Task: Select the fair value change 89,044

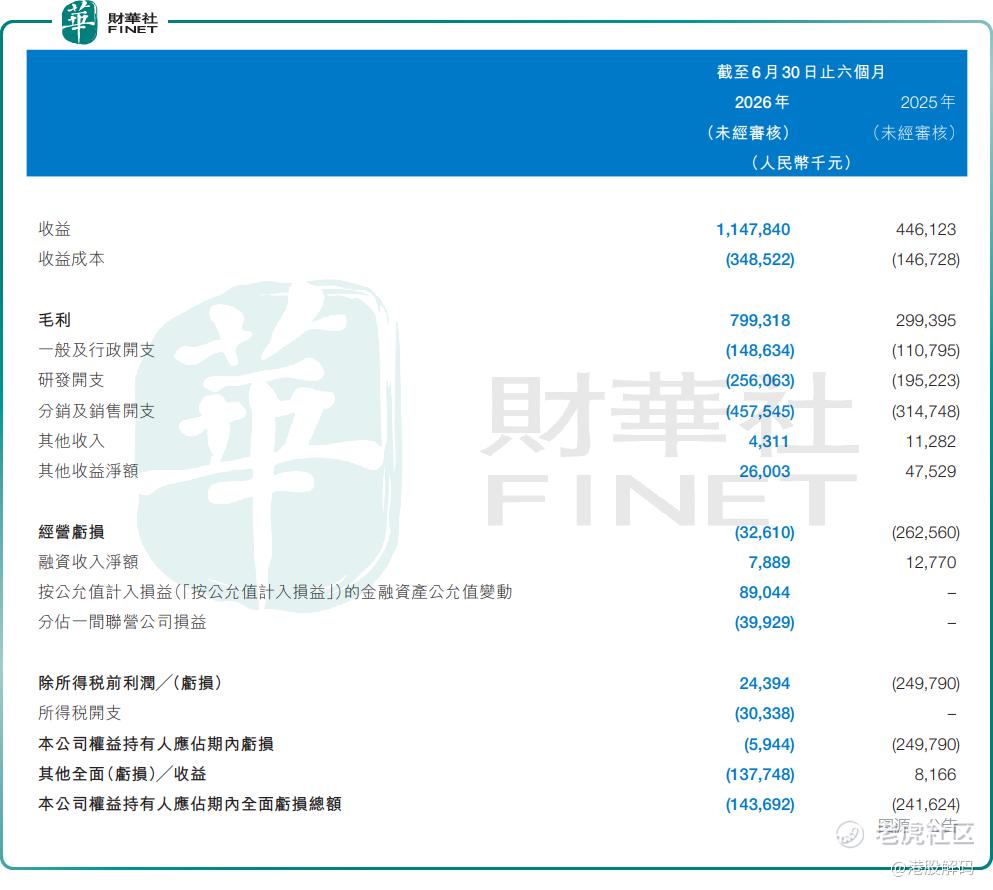Action: pyautogui.click(x=764, y=593)
